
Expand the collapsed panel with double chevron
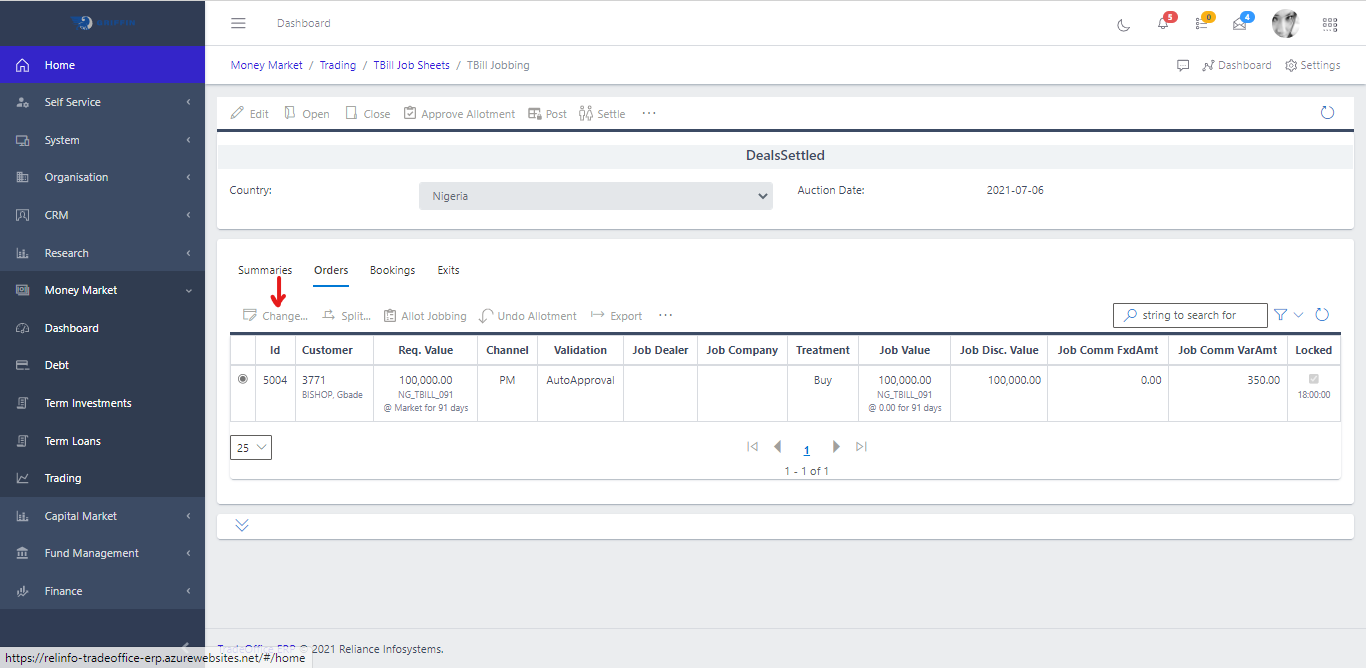click(242, 525)
